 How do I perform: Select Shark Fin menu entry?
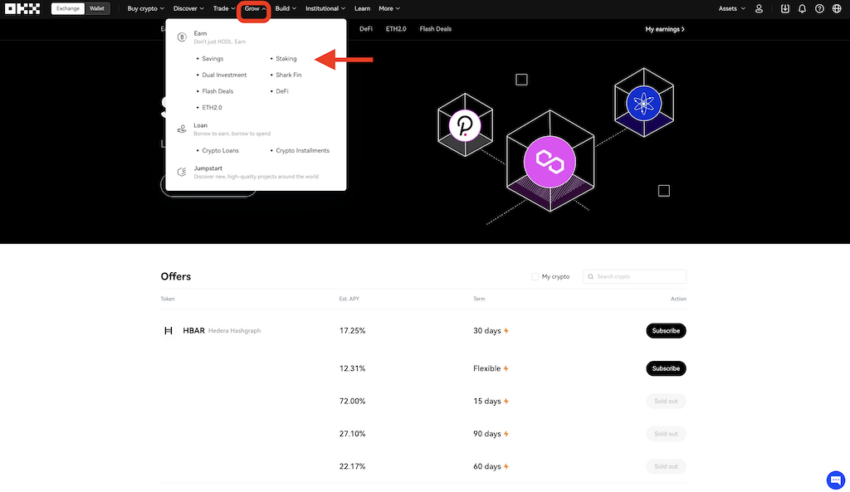pos(288,75)
